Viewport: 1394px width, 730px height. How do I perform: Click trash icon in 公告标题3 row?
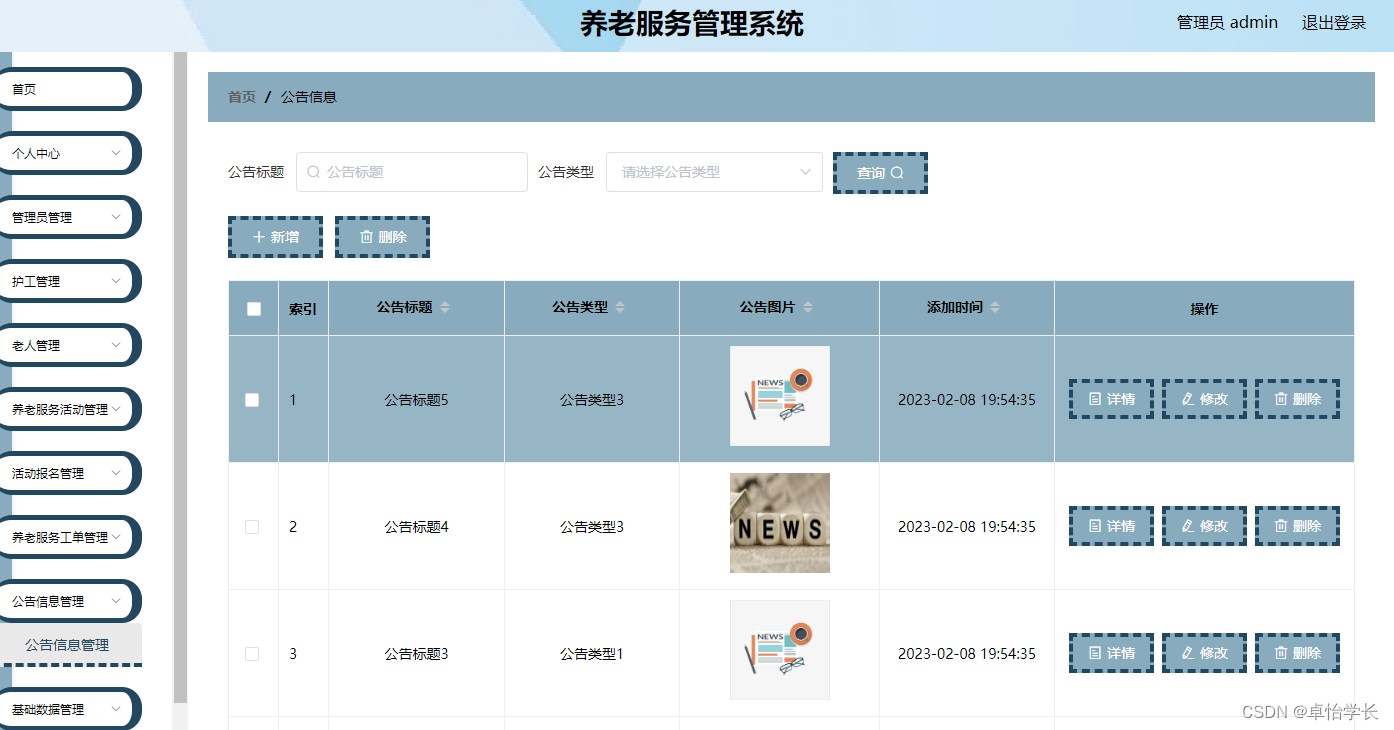point(1281,653)
